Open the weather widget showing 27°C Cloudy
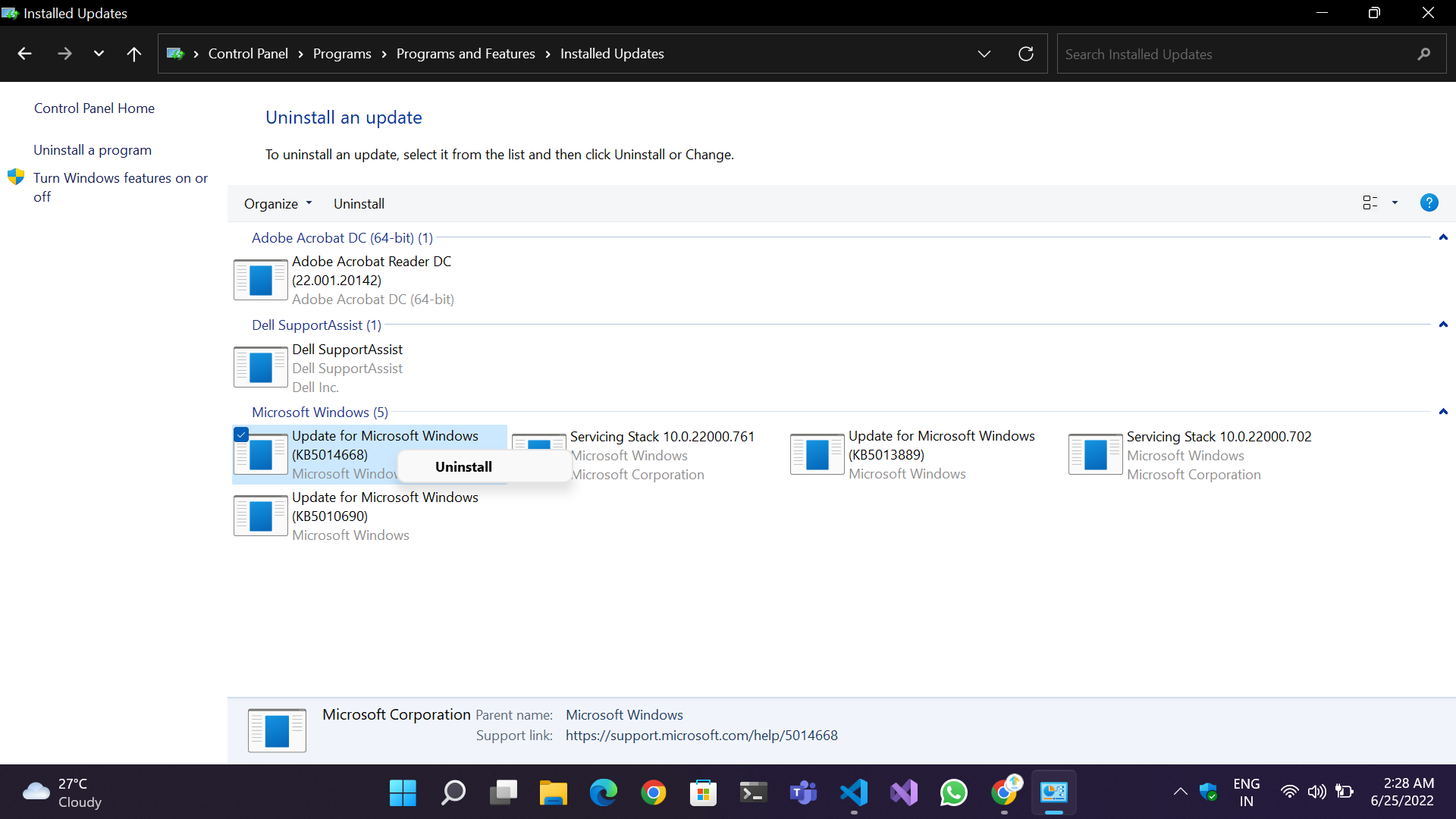 (x=62, y=792)
